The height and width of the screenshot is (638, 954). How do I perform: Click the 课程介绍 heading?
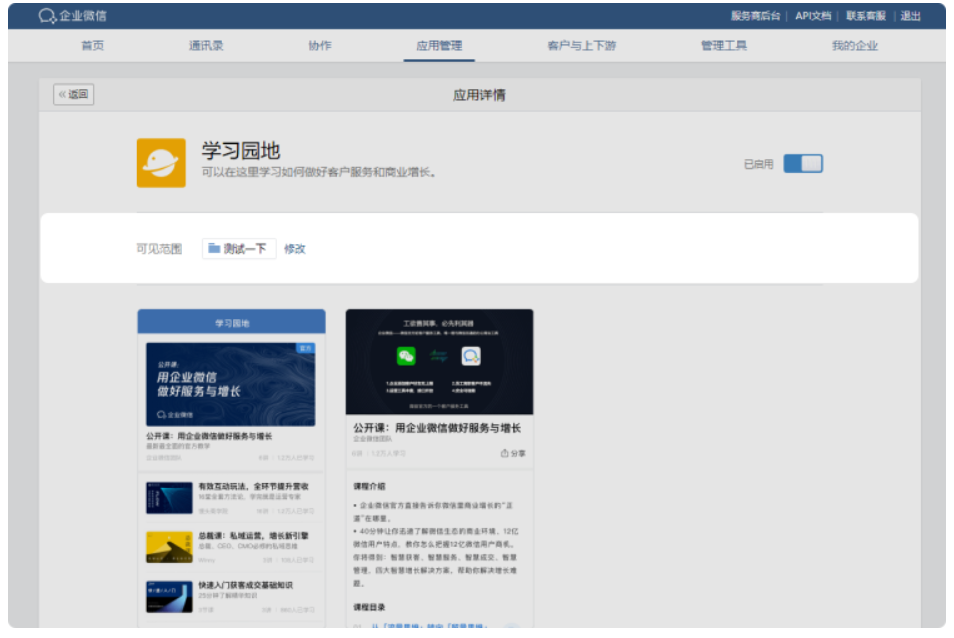pyautogui.click(x=369, y=487)
